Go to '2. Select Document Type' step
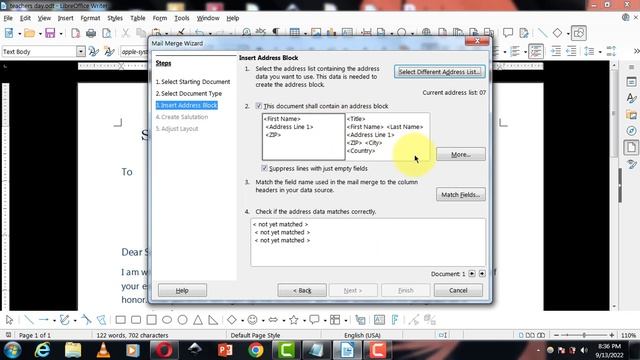 pos(189,93)
